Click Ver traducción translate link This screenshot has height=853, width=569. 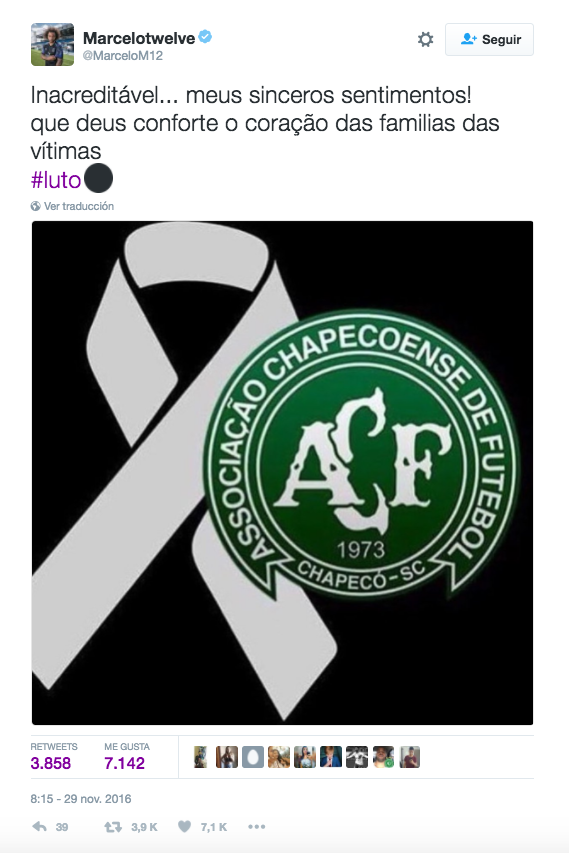tap(79, 206)
